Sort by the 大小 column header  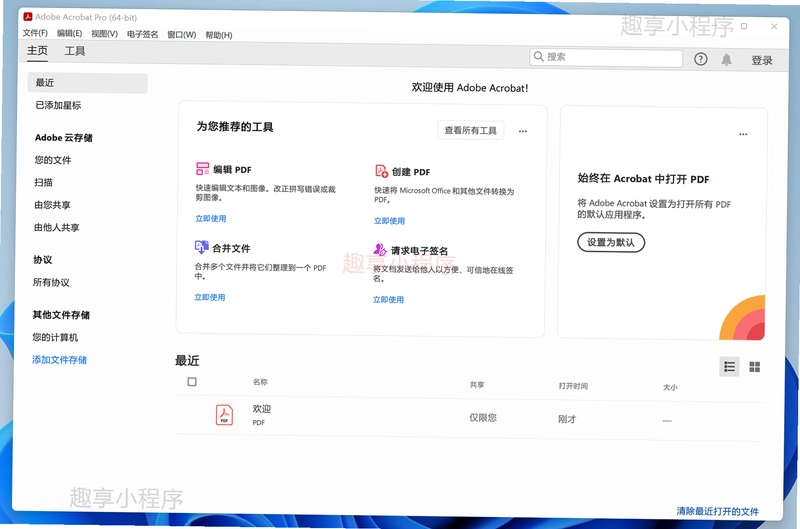tap(670, 387)
